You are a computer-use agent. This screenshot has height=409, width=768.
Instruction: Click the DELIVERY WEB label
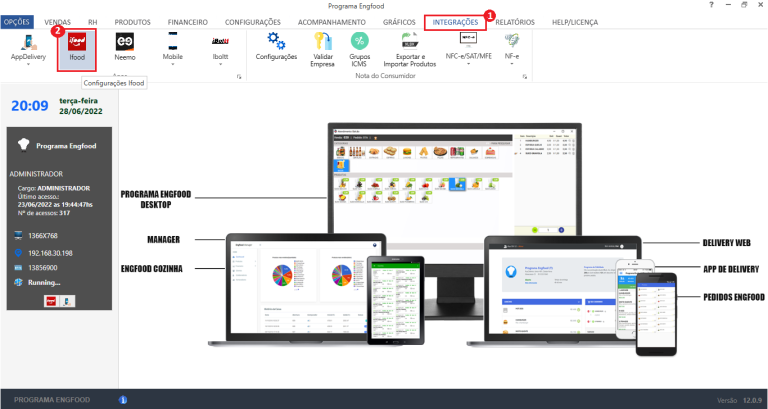pos(726,243)
